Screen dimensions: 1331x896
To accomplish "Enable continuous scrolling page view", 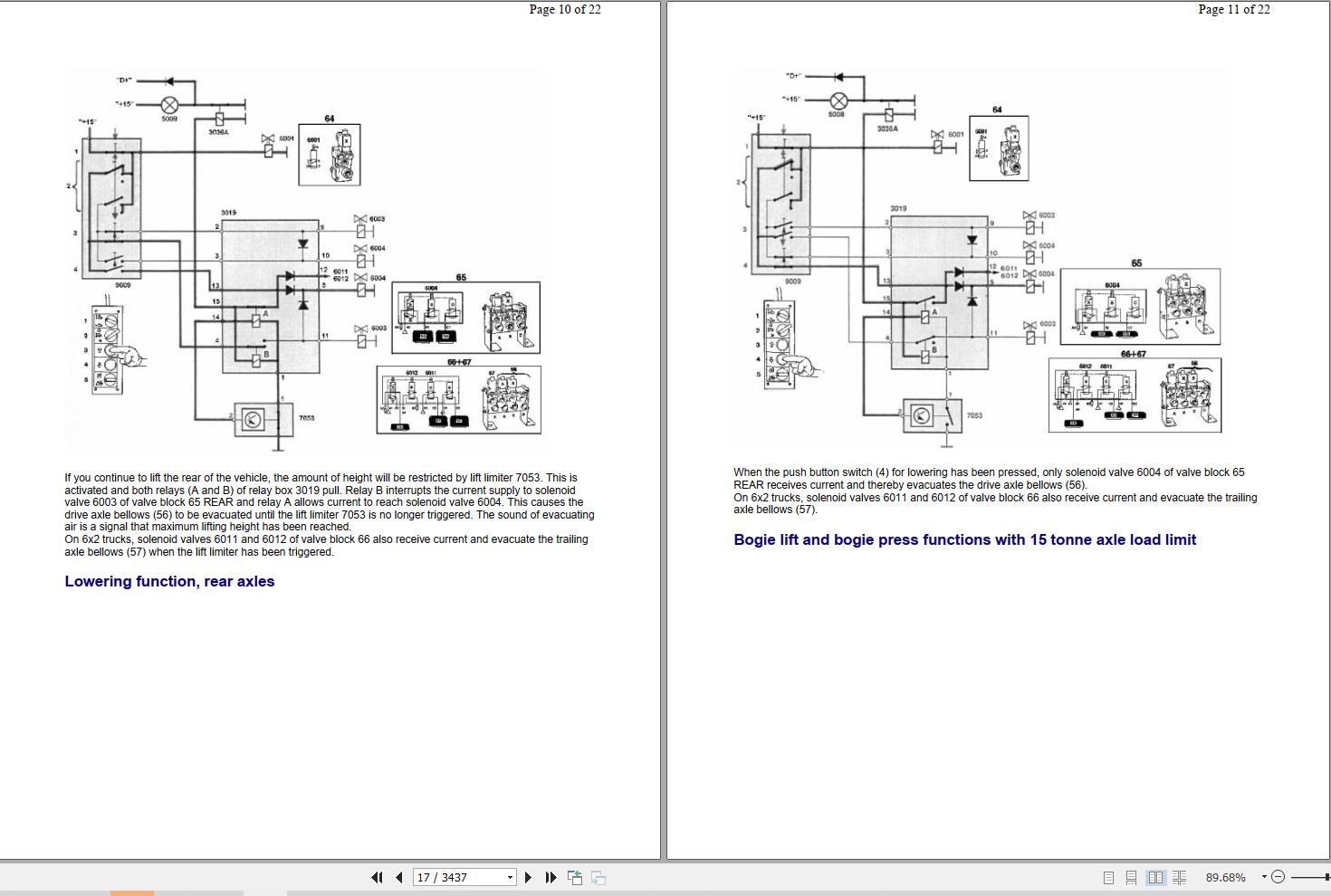I will tap(1131, 877).
